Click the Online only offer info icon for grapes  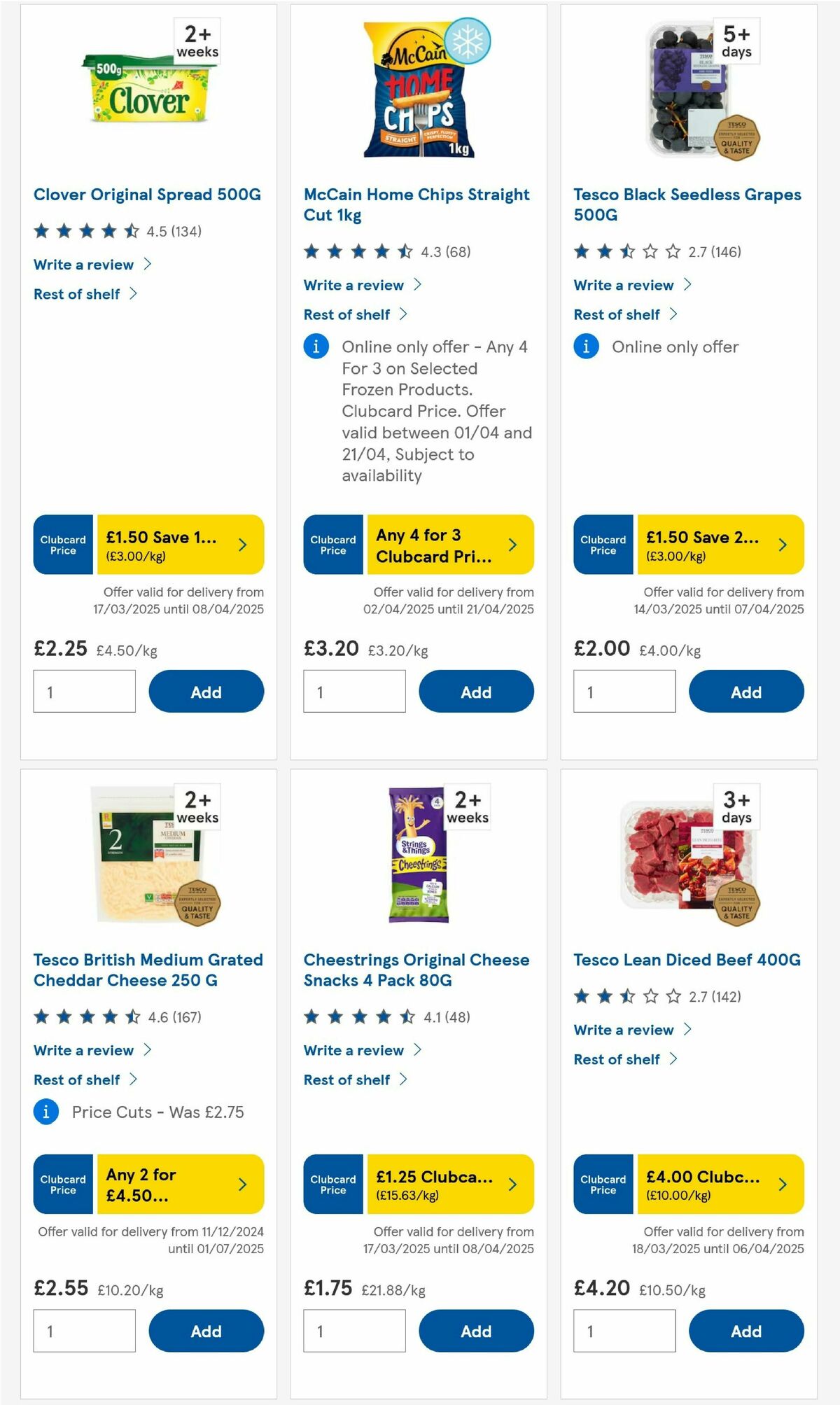pos(585,347)
